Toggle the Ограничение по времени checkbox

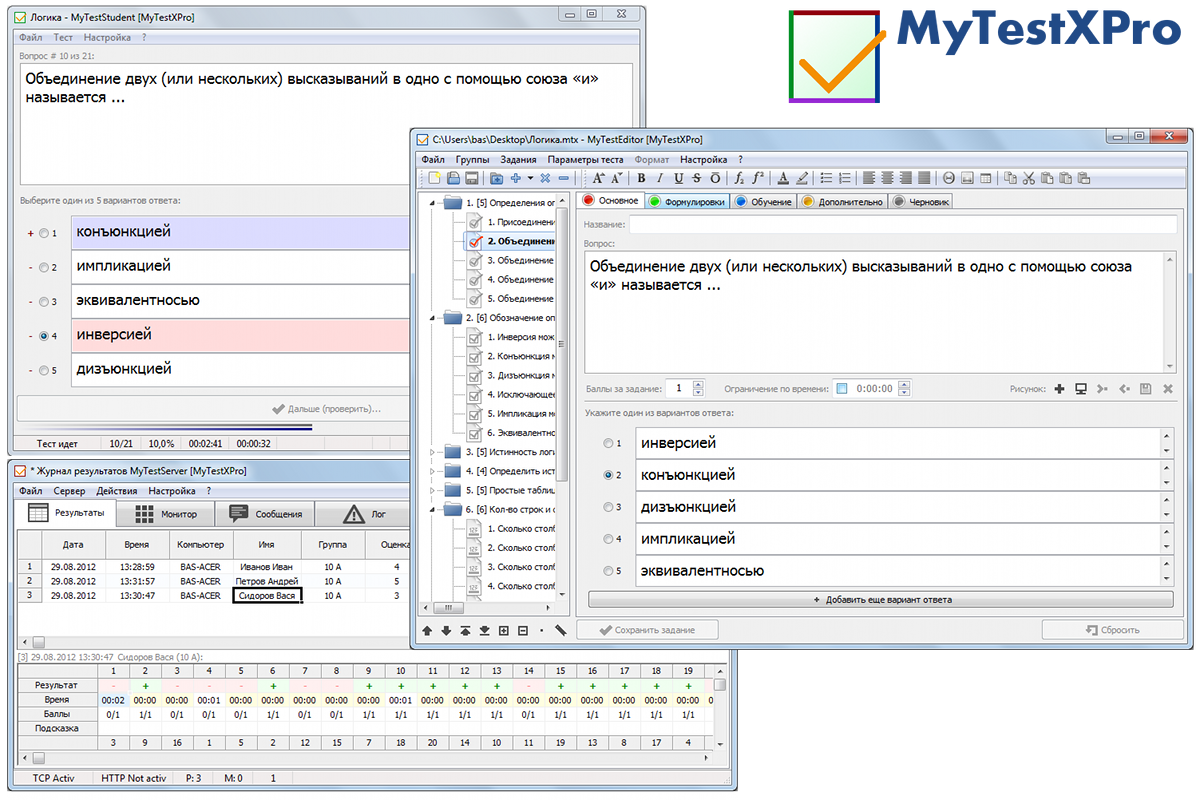point(841,388)
